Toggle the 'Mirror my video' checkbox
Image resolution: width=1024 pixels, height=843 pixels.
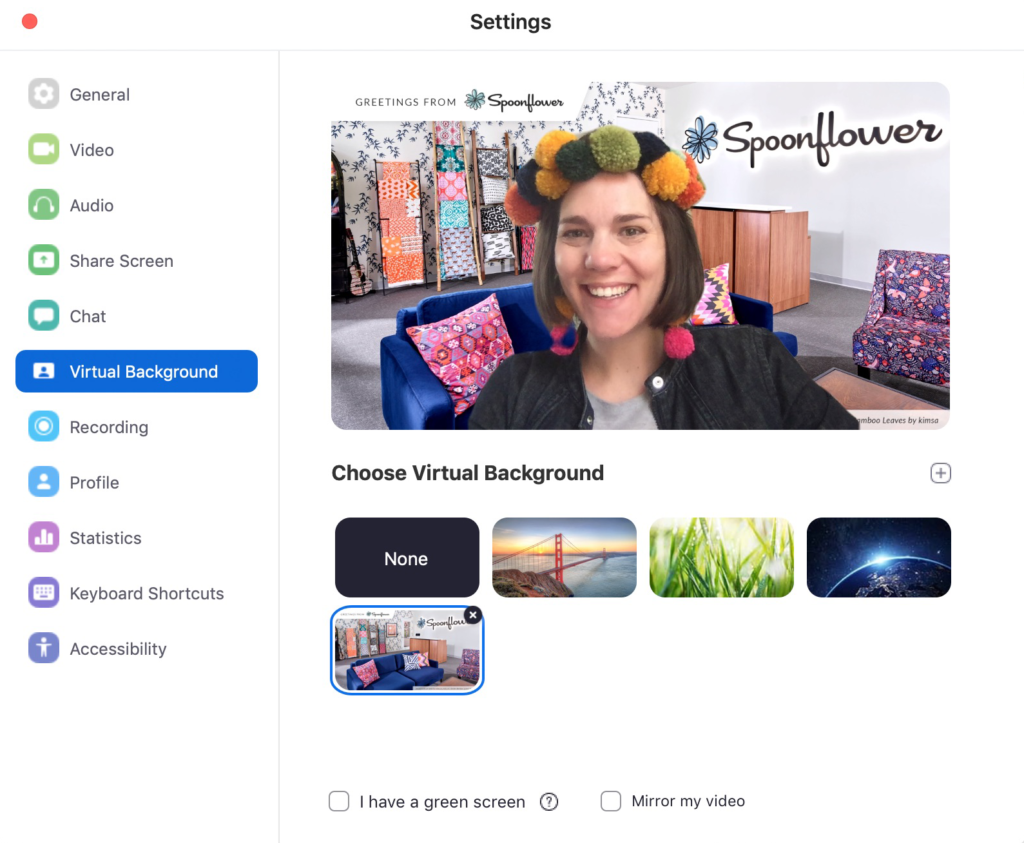611,801
